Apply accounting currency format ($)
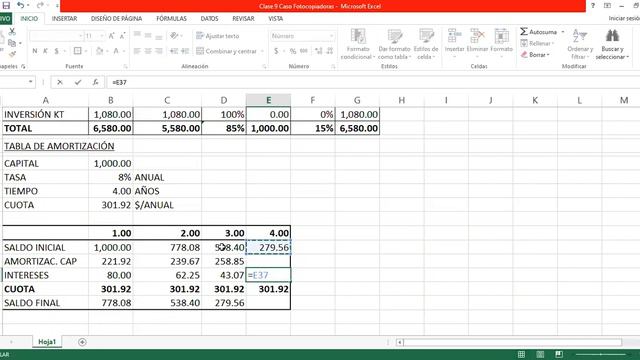The height and width of the screenshot is (360, 640). (276, 51)
